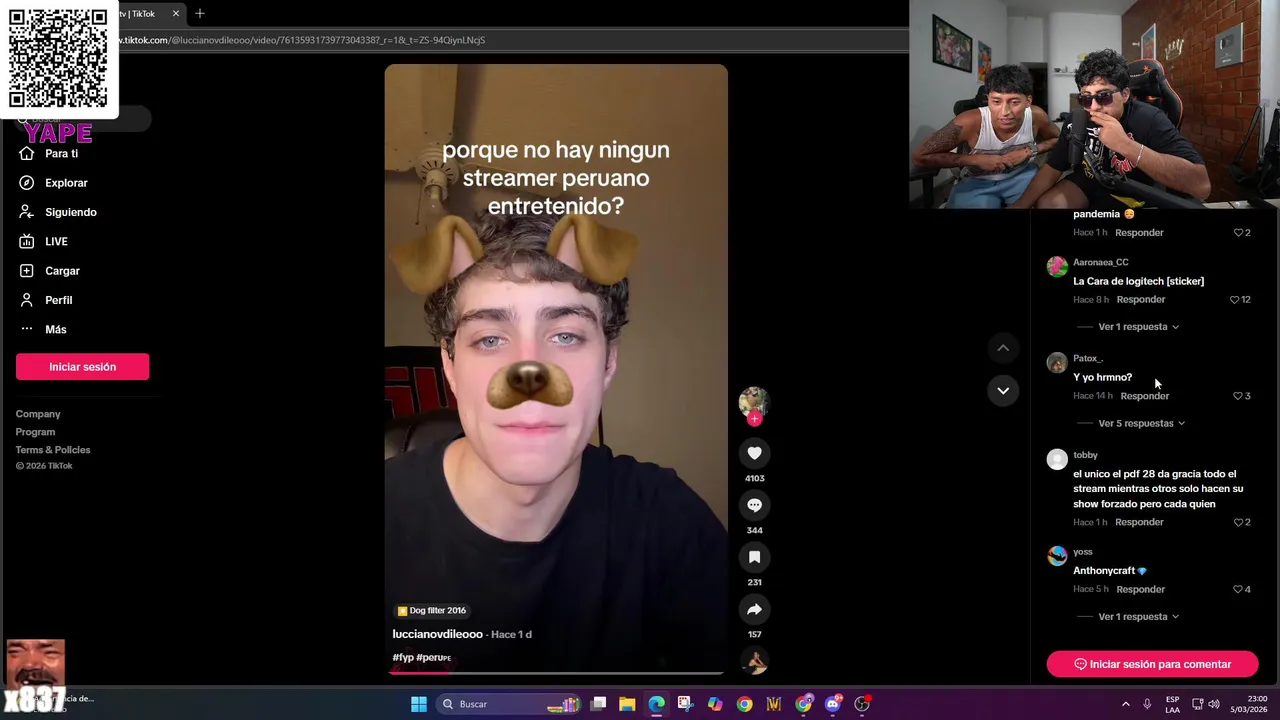Open a new browser tab
Viewport: 1280px width, 720px height.
(200, 14)
